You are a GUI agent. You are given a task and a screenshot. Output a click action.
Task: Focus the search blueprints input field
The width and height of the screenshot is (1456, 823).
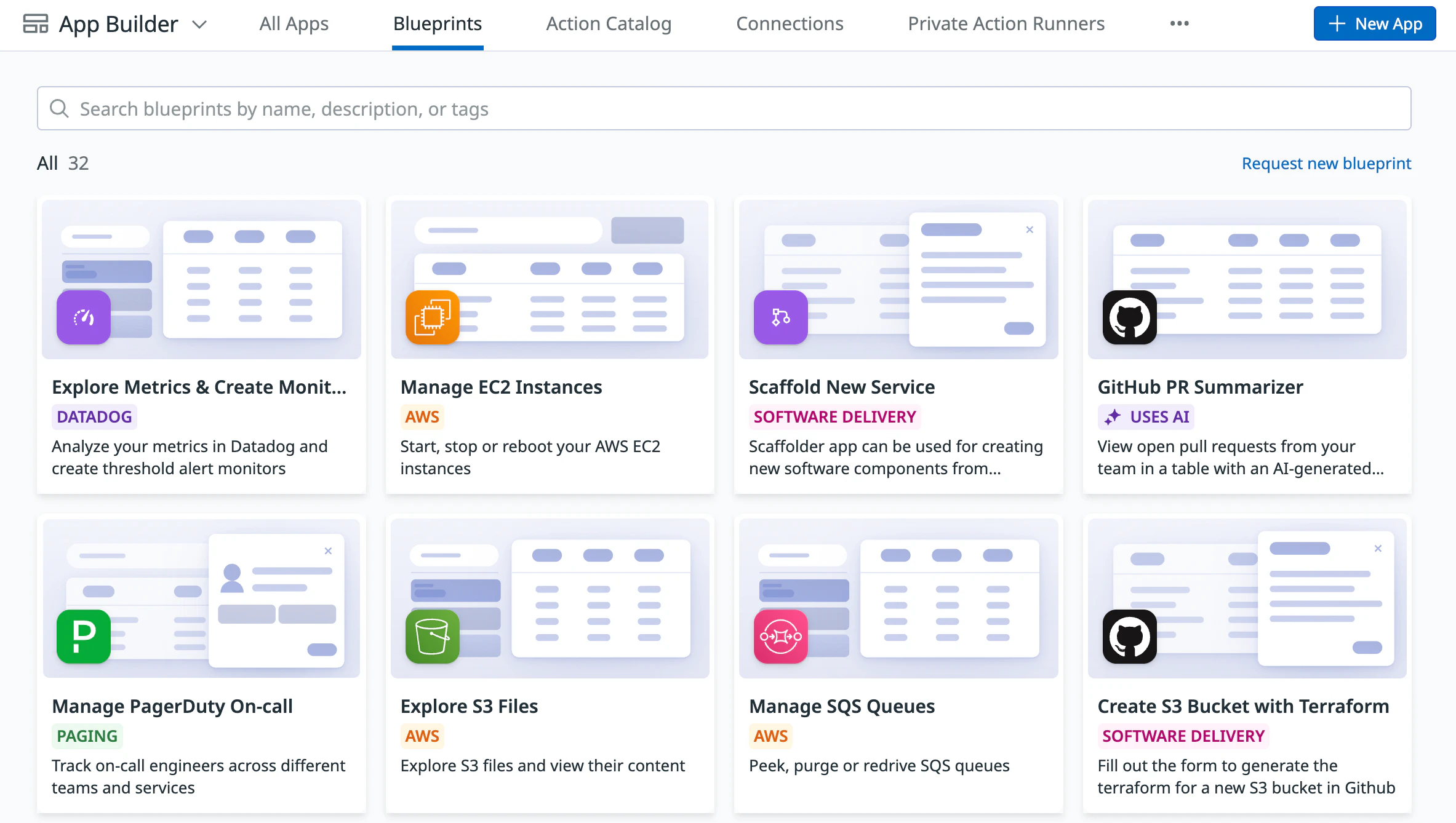tap(724, 108)
